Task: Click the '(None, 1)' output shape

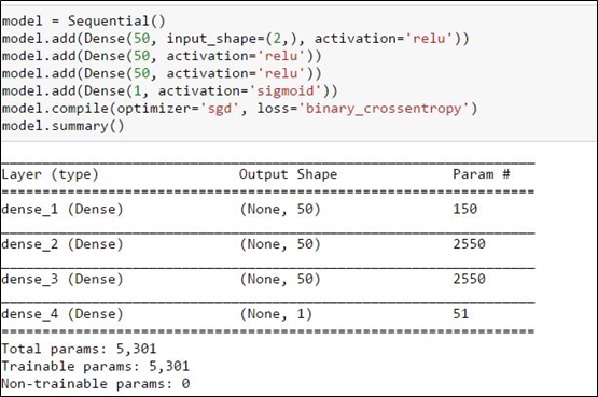Action: click(x=276, y=314)
